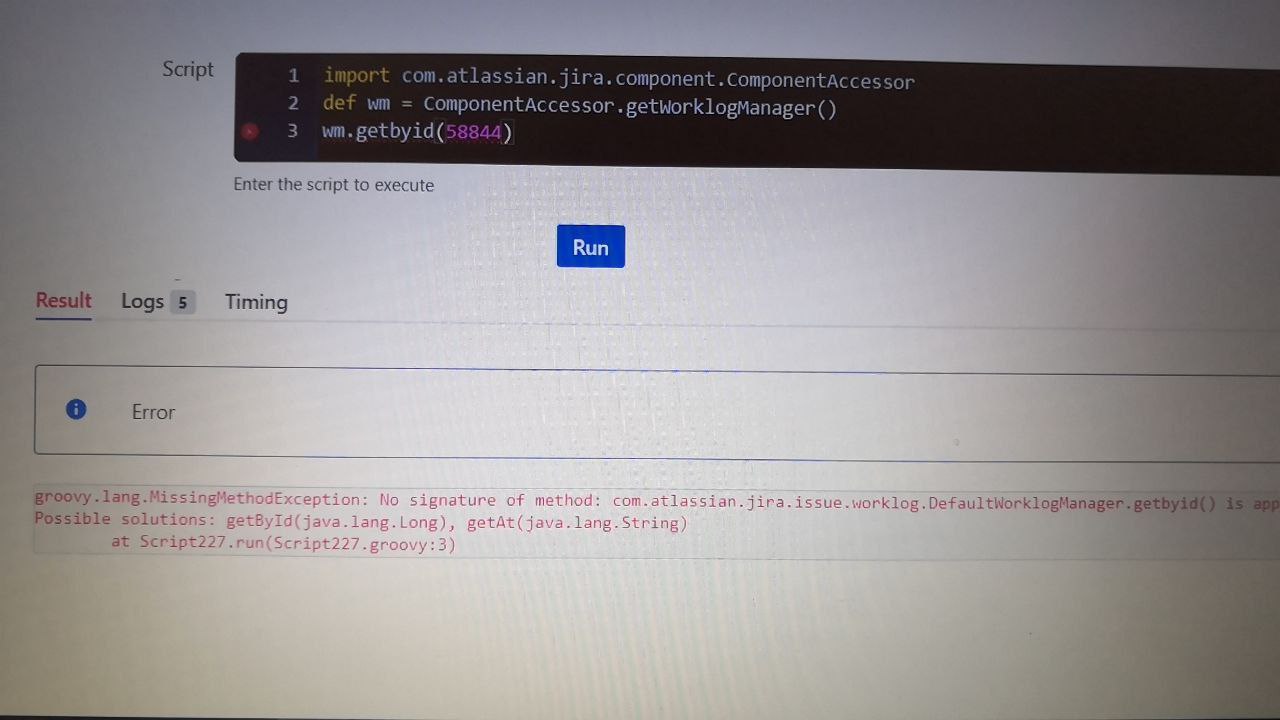The height and width of the screenshot is (720, 1280).
Task: Click the groovy.lang.MissingMethodException error line
Action: point(656,501)
